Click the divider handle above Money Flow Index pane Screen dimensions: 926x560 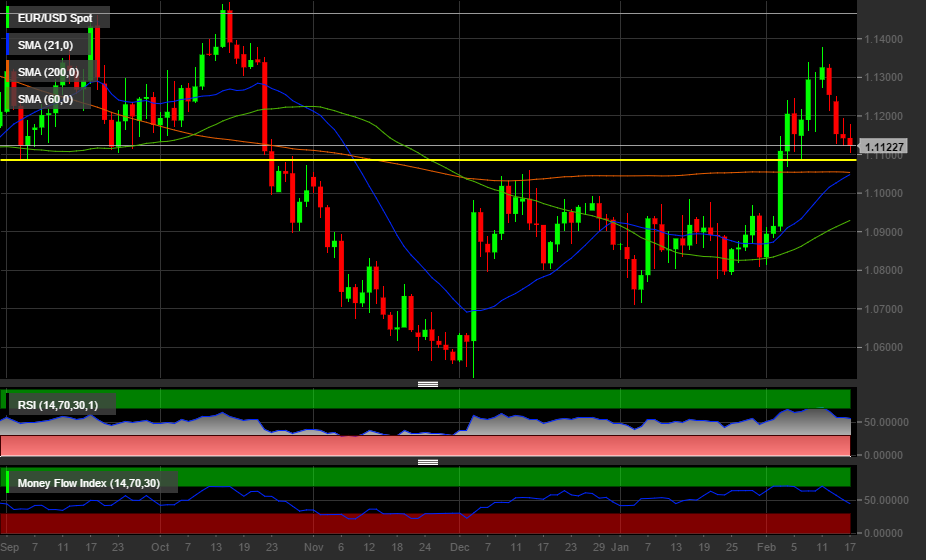[x=428, y=462]
